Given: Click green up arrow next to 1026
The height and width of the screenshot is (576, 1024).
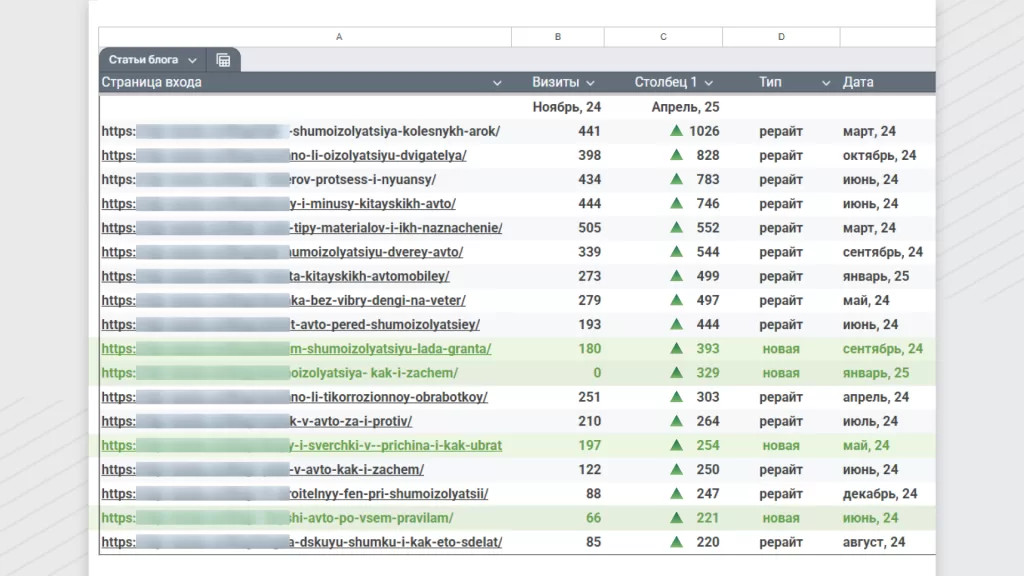Looking at the screenshot, I should click(676, 131).
